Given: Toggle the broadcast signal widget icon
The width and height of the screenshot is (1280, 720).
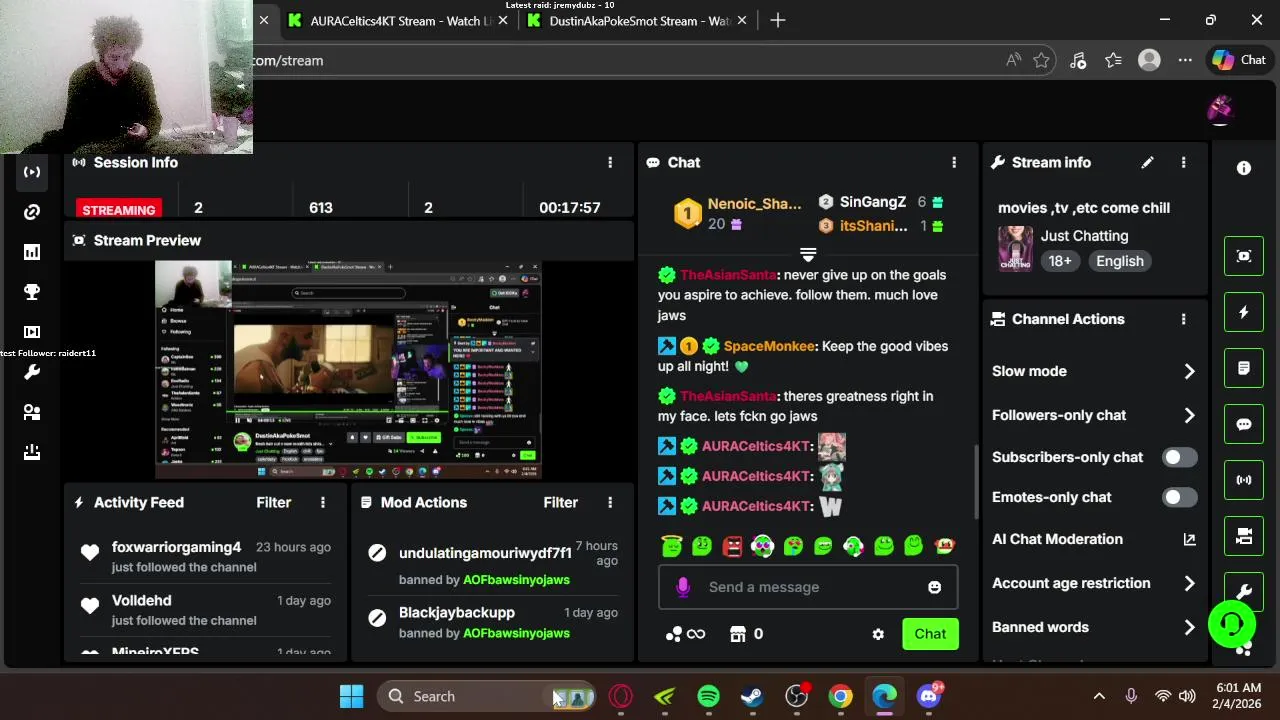Looking at the screenshot, I should coord(1244,480).
